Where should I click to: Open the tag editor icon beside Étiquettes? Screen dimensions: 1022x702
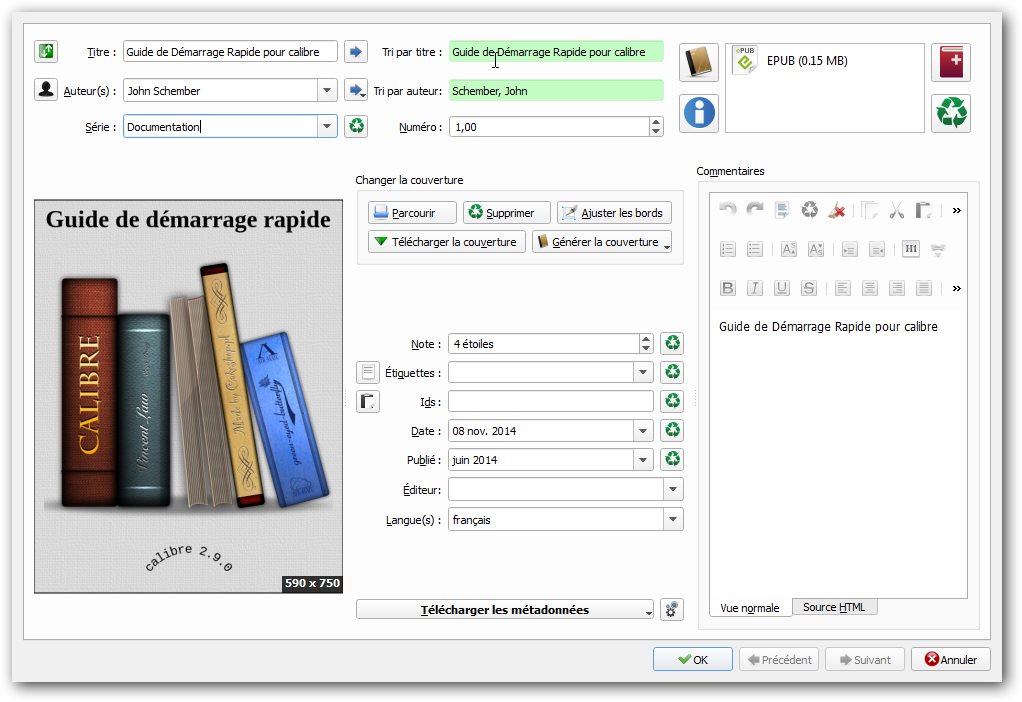[x=368, y=373]
